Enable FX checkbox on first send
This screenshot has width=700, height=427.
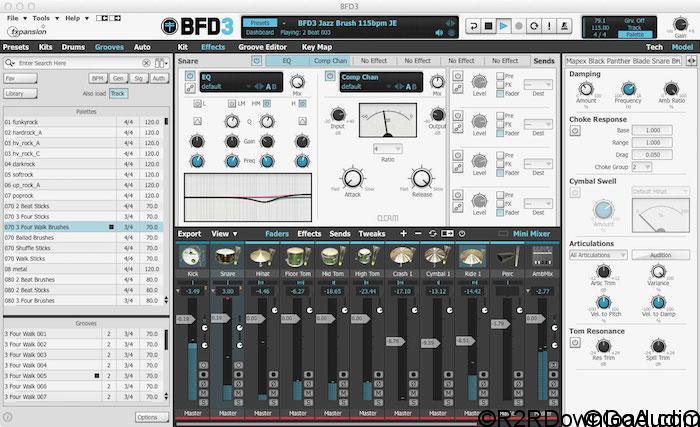[500, 84]
